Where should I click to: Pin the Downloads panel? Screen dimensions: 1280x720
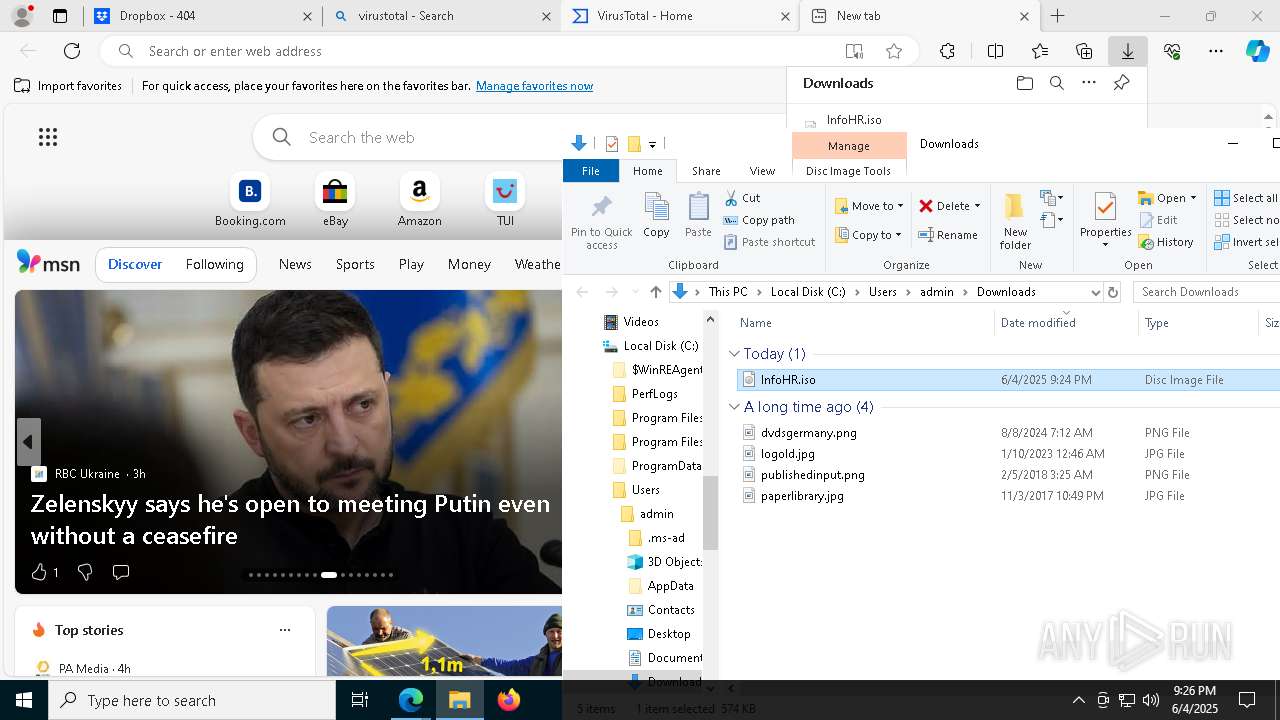tap(1121, 83)
